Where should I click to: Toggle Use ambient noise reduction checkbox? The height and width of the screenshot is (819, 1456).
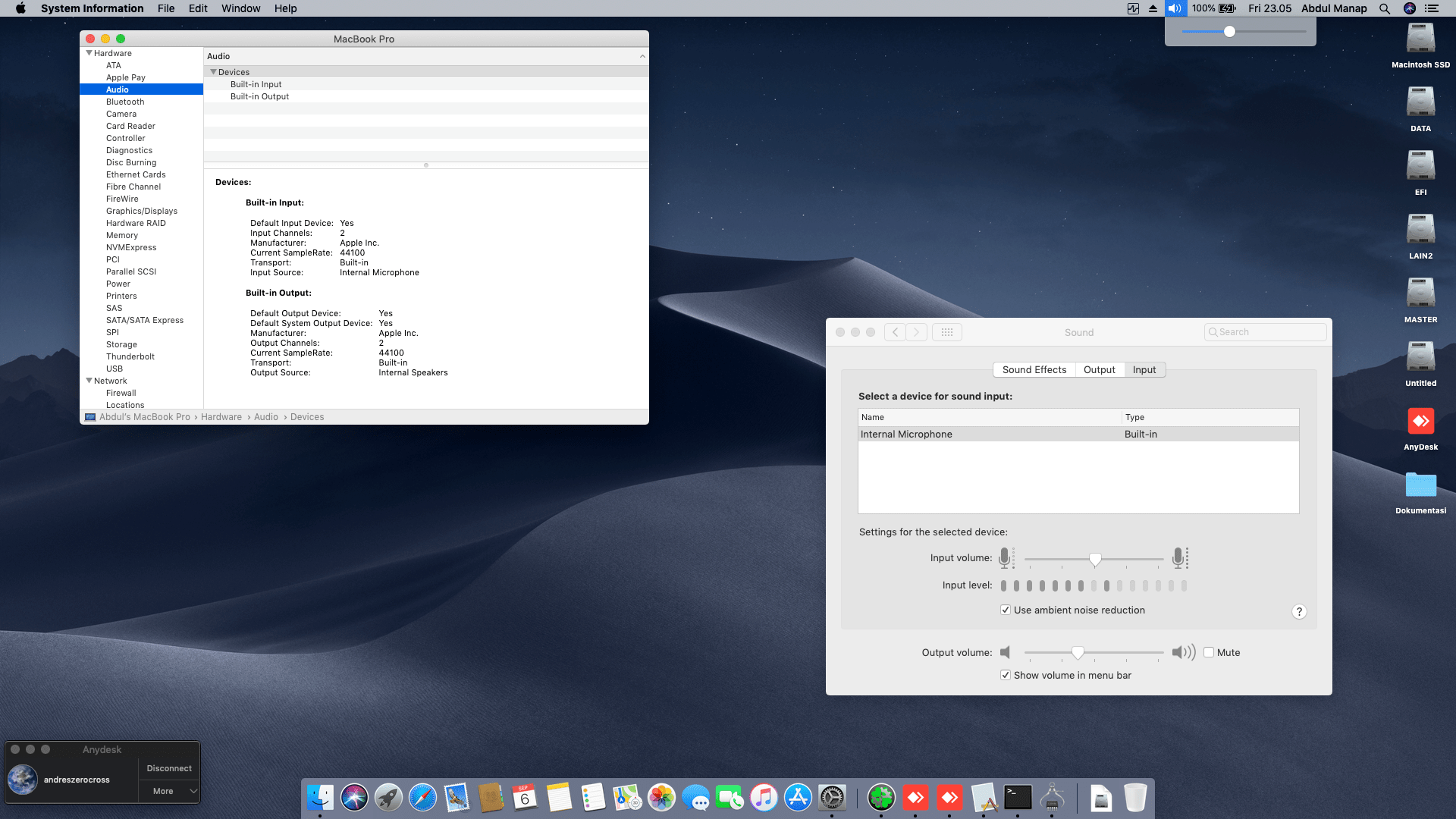(x=1006, y=610)
